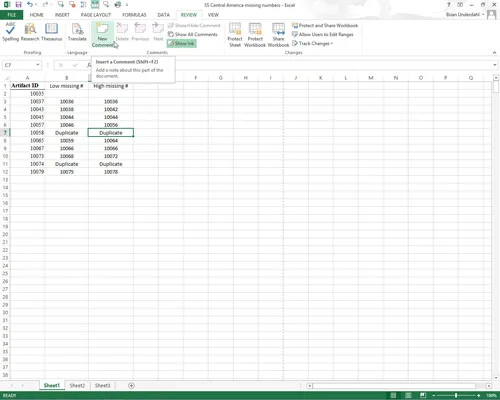Open the Thesaurus tool
Viewport: 500px width, 400px height.
click(x=51, y=32)
